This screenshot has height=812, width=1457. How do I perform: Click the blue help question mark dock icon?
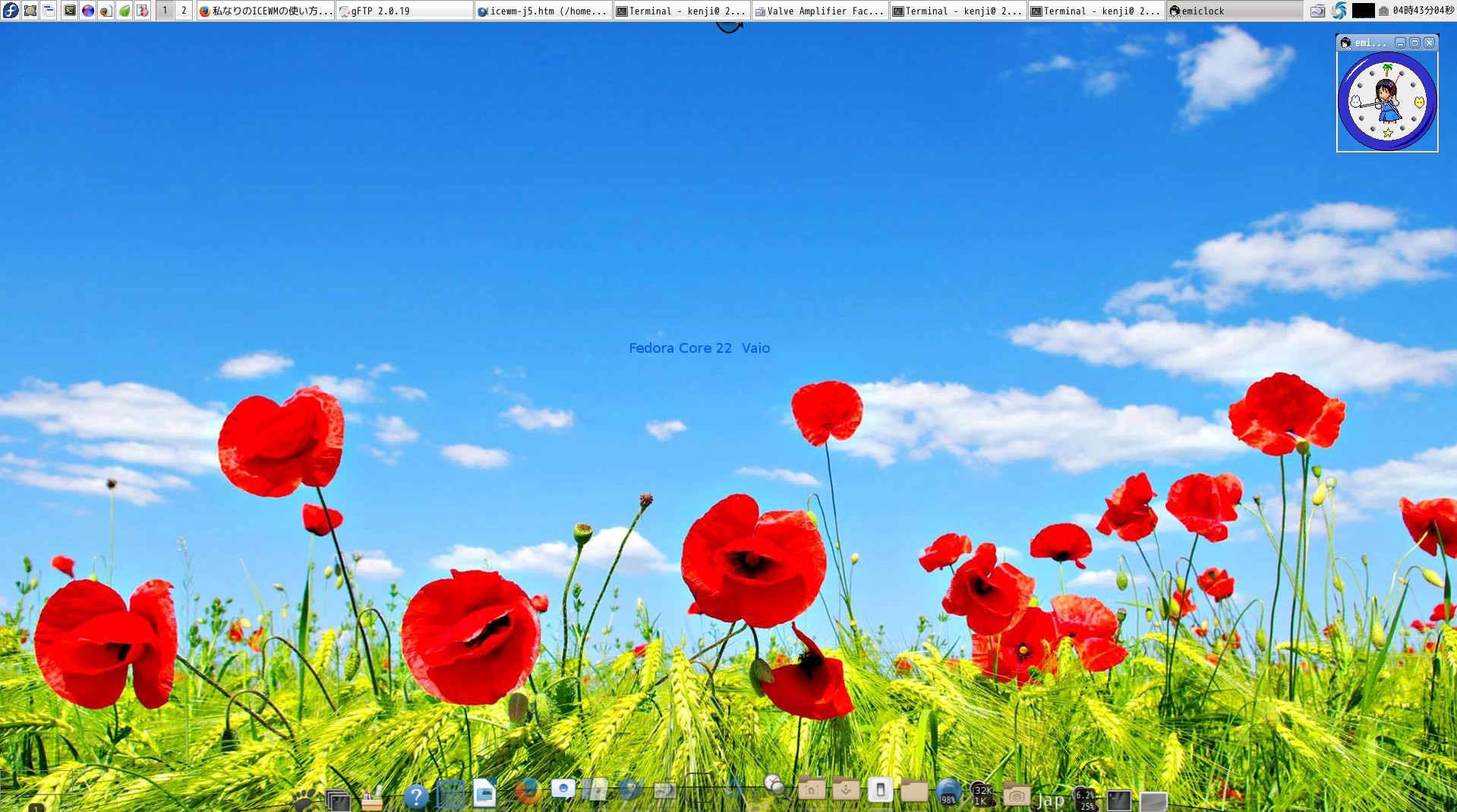click(x=415, y=796)
